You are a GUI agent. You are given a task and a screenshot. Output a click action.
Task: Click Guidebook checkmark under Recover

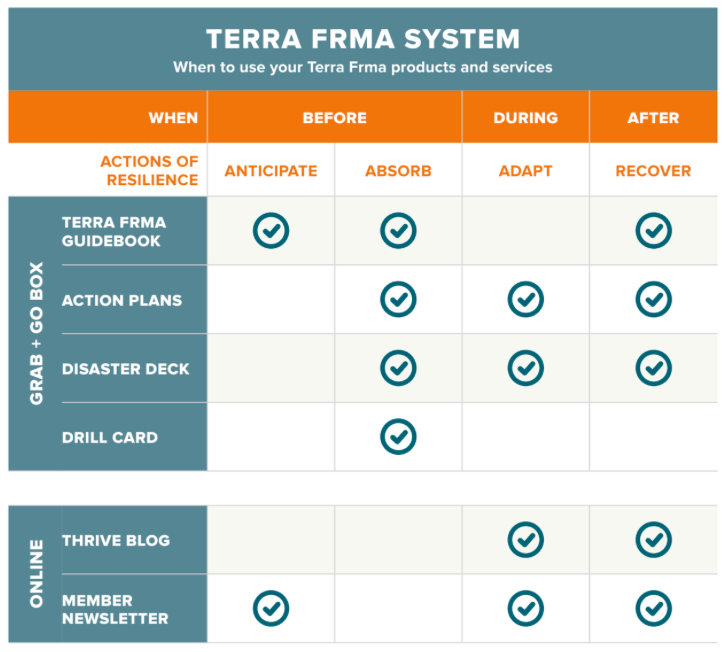(653, 231)
